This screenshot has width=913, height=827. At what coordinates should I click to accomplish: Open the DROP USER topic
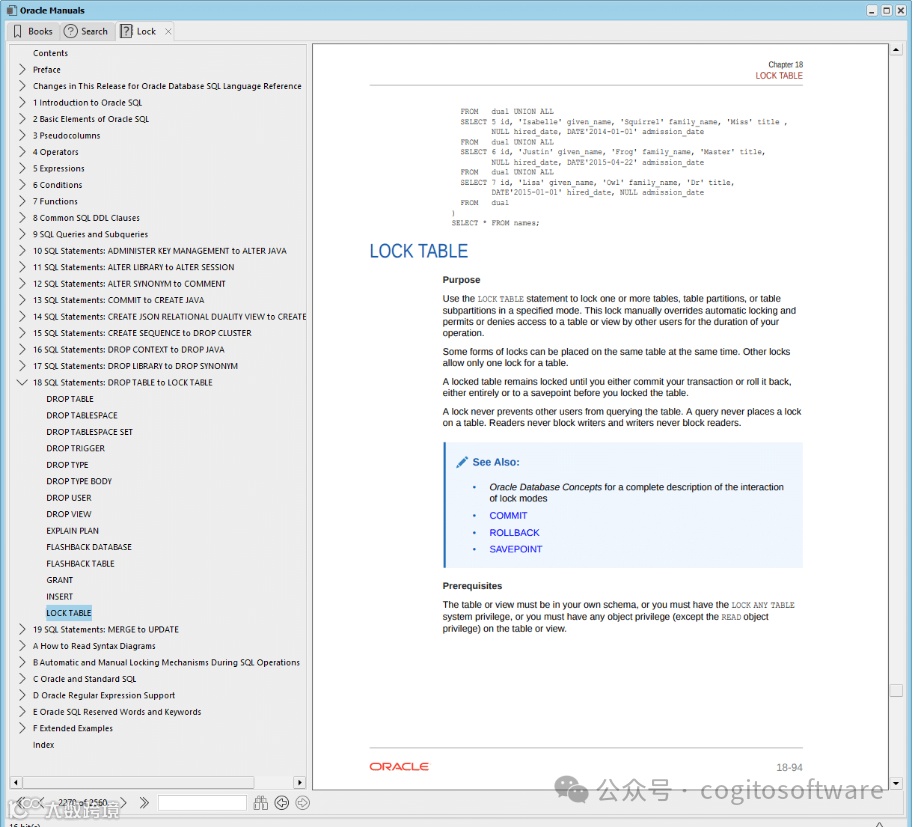tap(69, 498)
